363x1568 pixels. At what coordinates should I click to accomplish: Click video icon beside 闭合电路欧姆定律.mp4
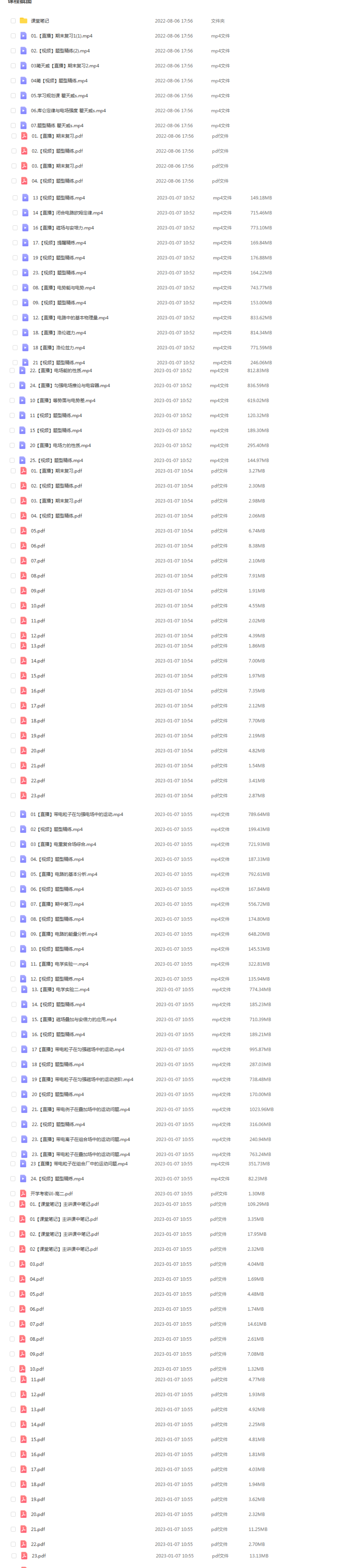tap(25, 213)
